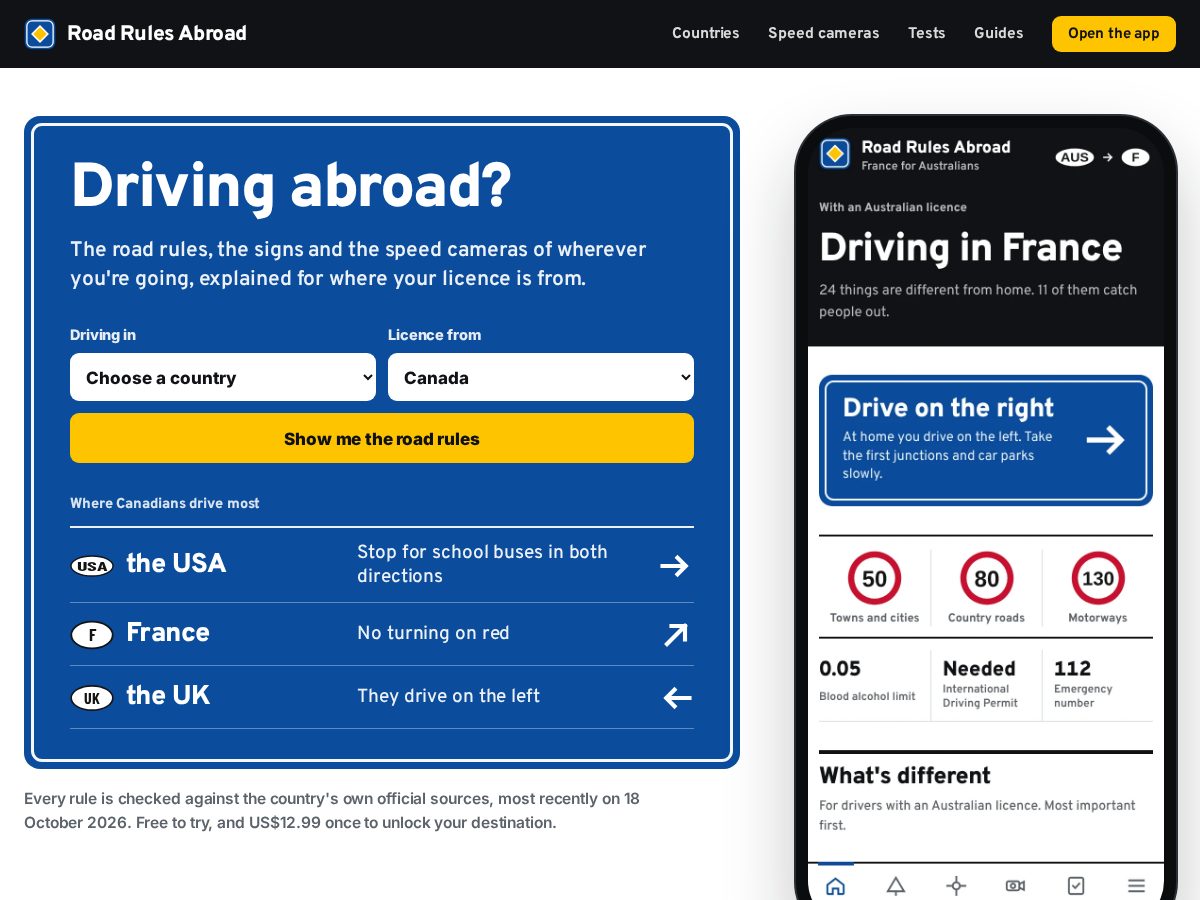Click 'What's different' heading

click(905, 775)
